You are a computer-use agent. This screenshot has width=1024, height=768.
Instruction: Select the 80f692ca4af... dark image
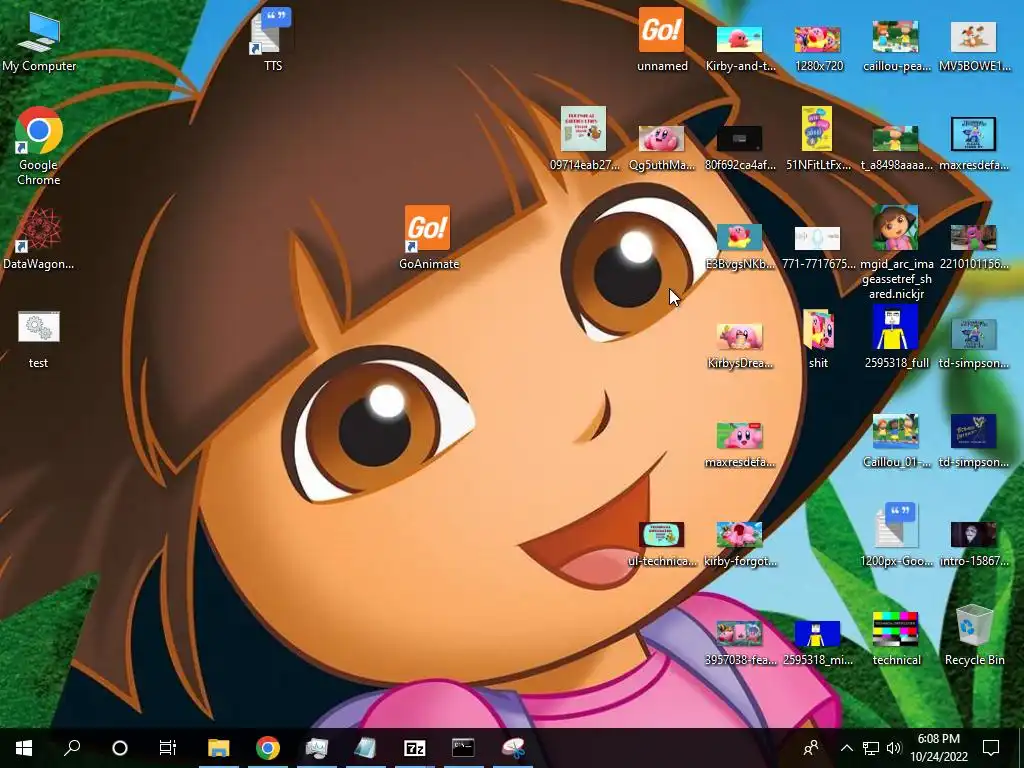coord(740,148)
